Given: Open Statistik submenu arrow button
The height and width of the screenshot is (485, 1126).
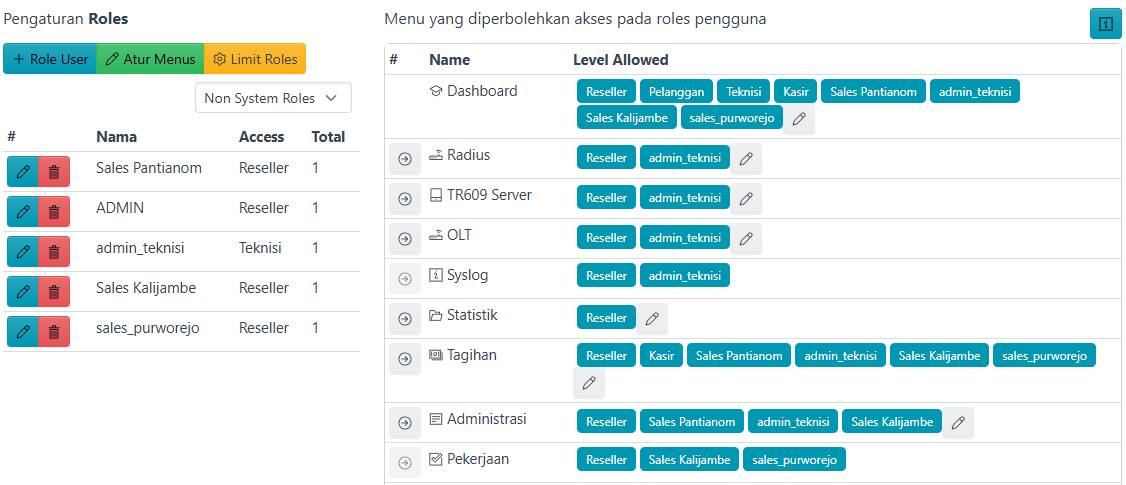Looking at the screenshot, I should [x=404, y=318].
